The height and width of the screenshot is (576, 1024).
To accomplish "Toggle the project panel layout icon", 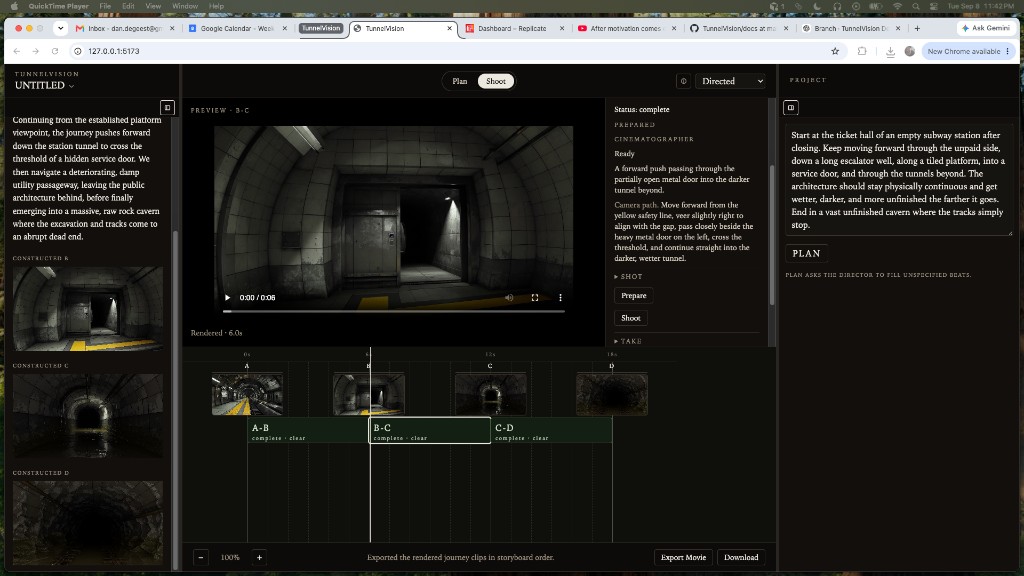I will [791, 108].
